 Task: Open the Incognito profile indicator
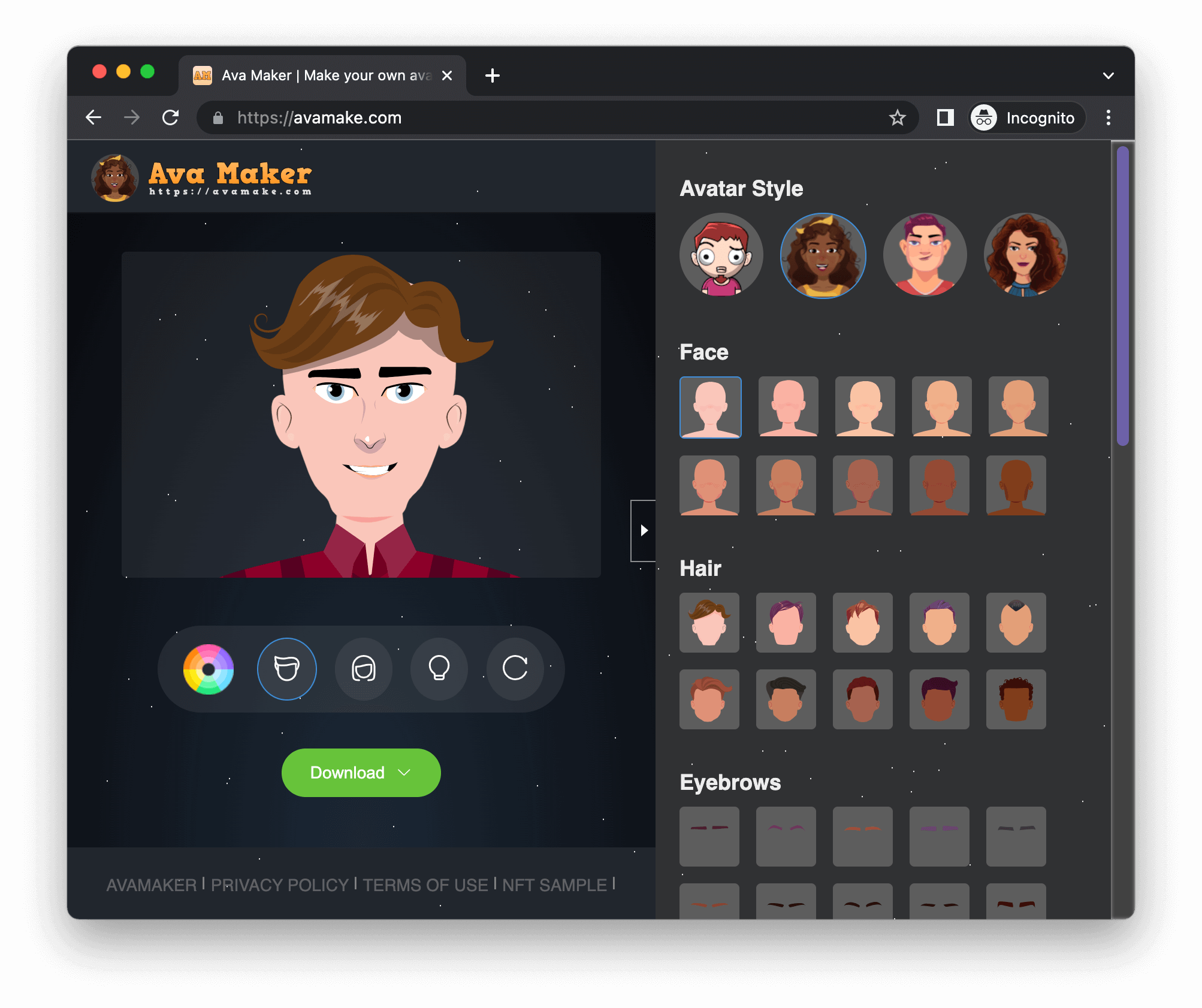point(1027,117)
